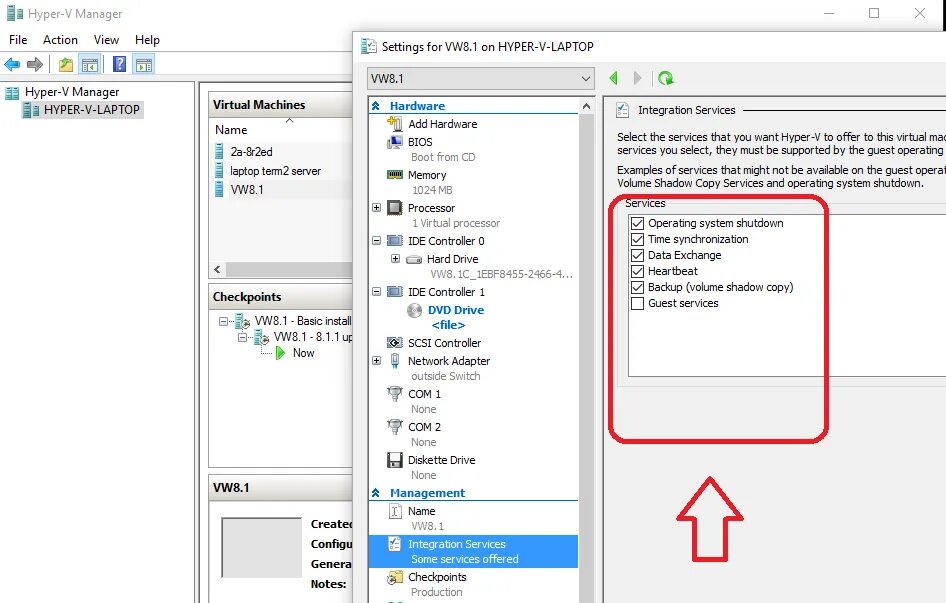Uncheck Data Exchange service

pos(637,255)
